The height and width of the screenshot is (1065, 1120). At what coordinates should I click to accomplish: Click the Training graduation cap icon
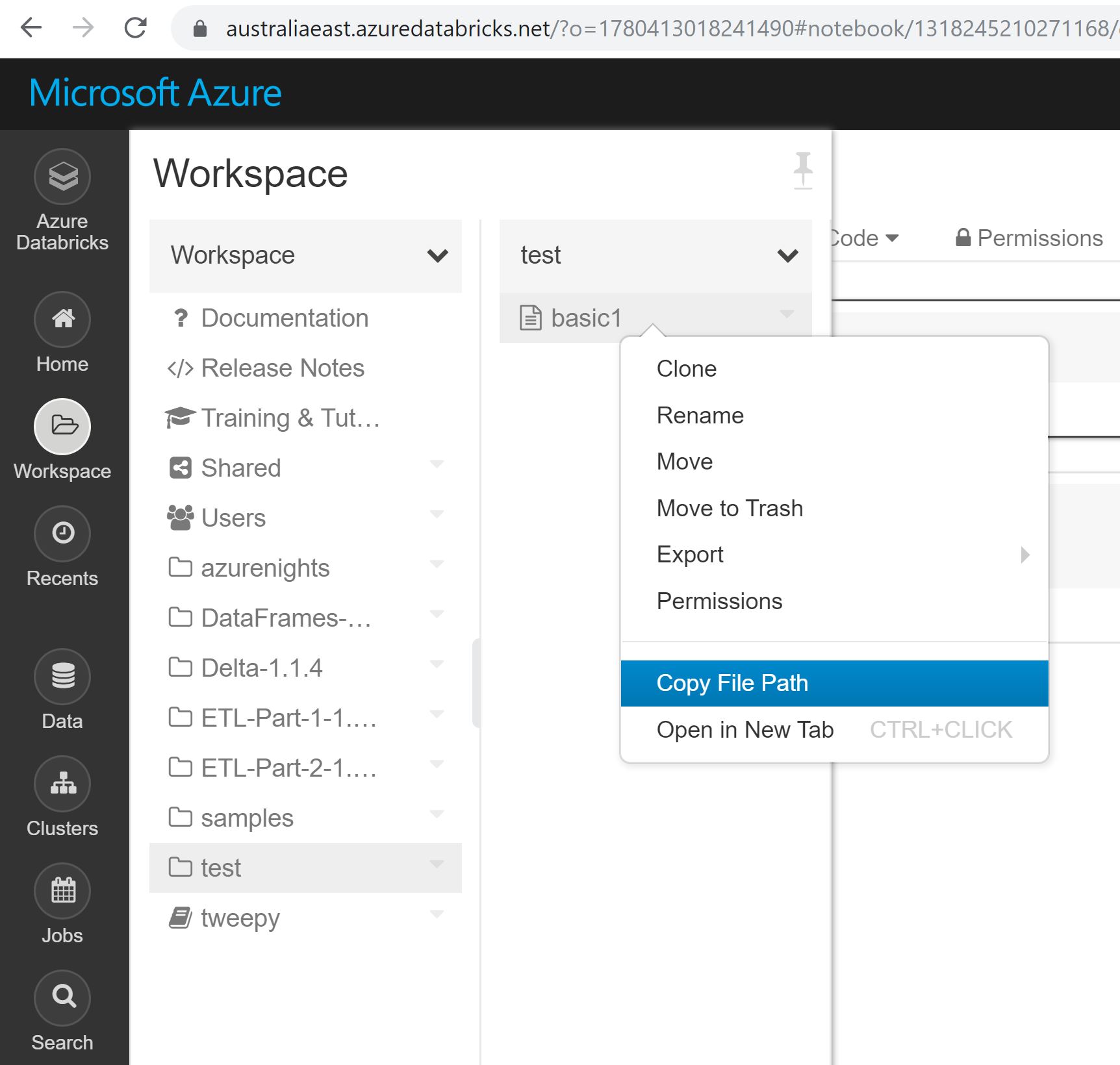(x=180, y=418)
